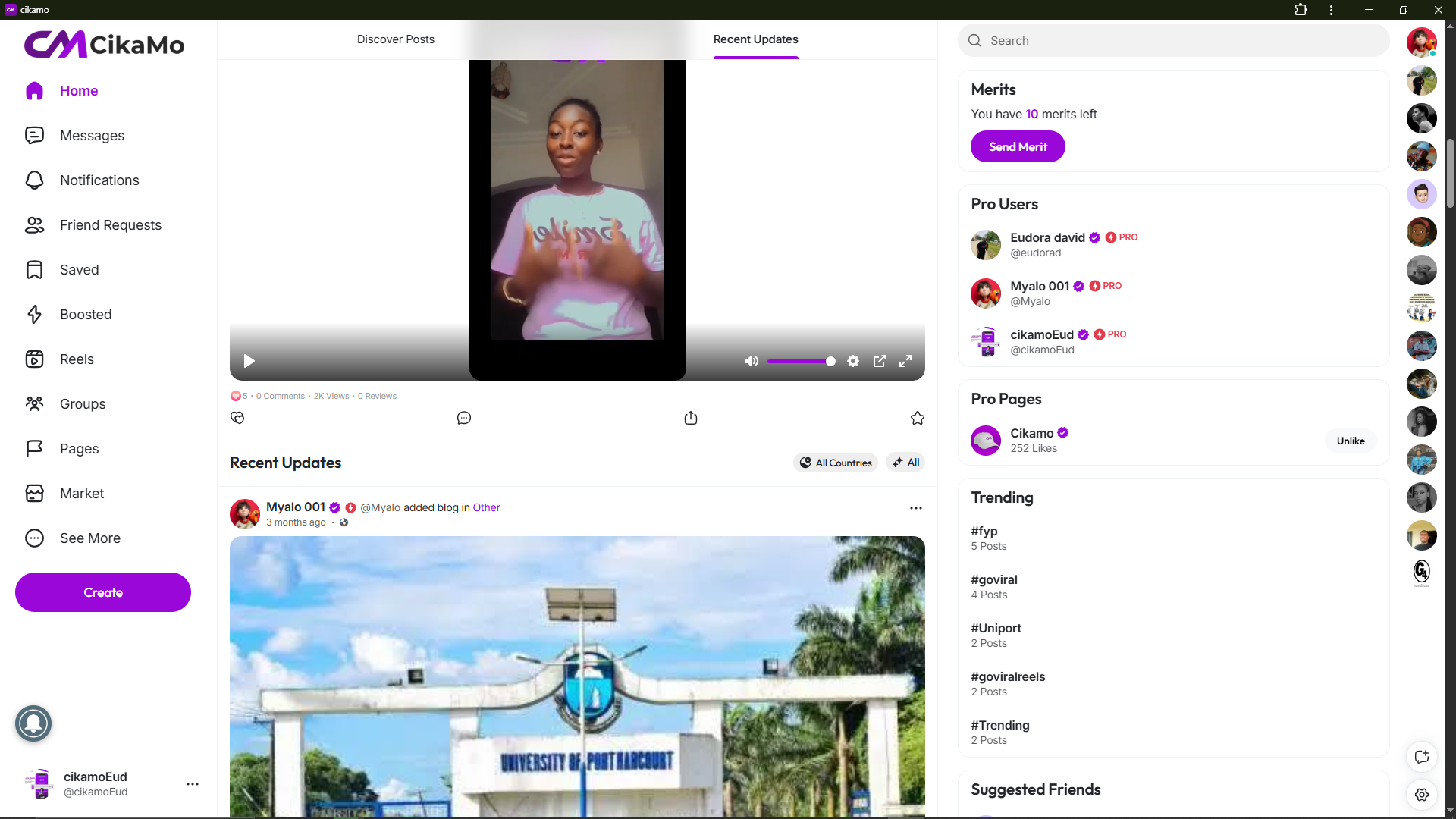Open Reels from the sidebar
This screenshot has height=819, width=1456.
(77, 359)
